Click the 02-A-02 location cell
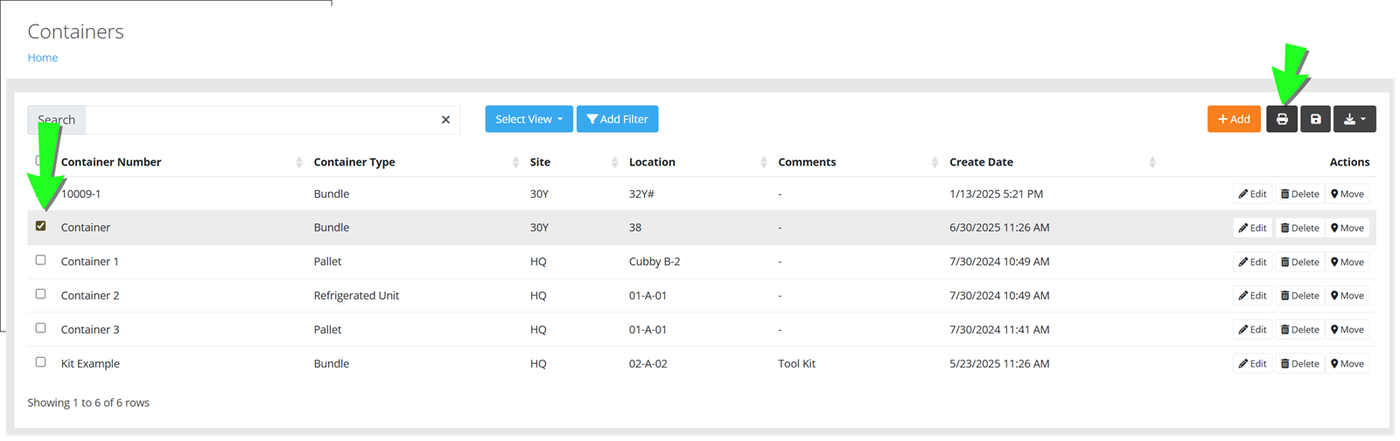The width and height of the screenshot is (1400, 441). [648, 364]
